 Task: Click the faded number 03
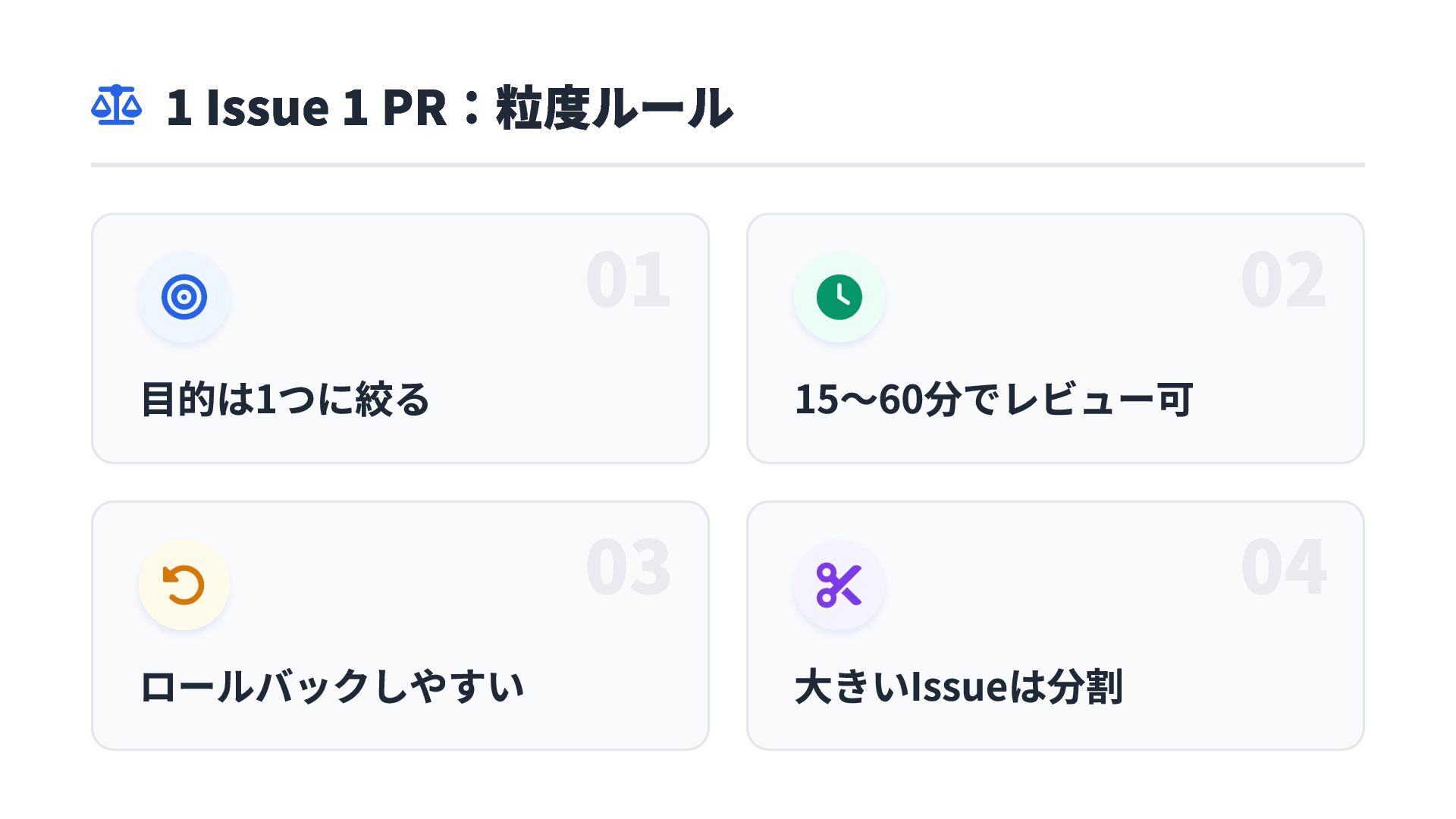pos(628,568)
